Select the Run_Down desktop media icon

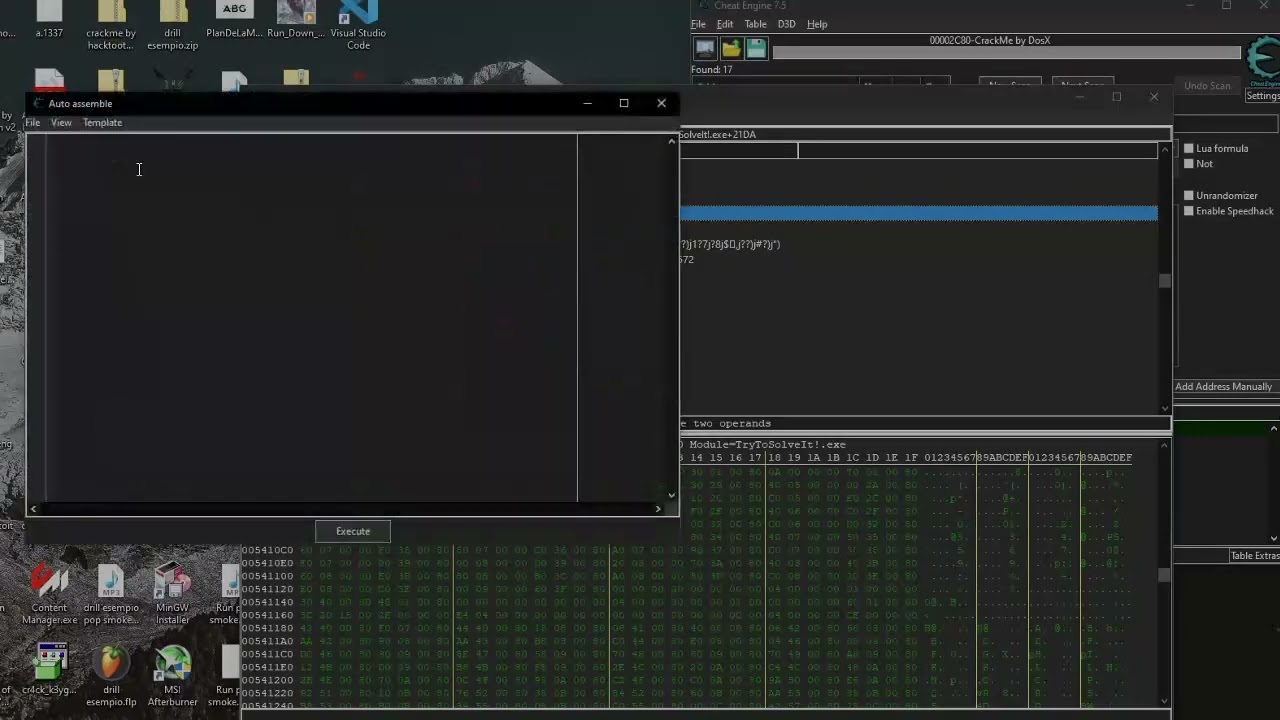click(x=296, y=19)
